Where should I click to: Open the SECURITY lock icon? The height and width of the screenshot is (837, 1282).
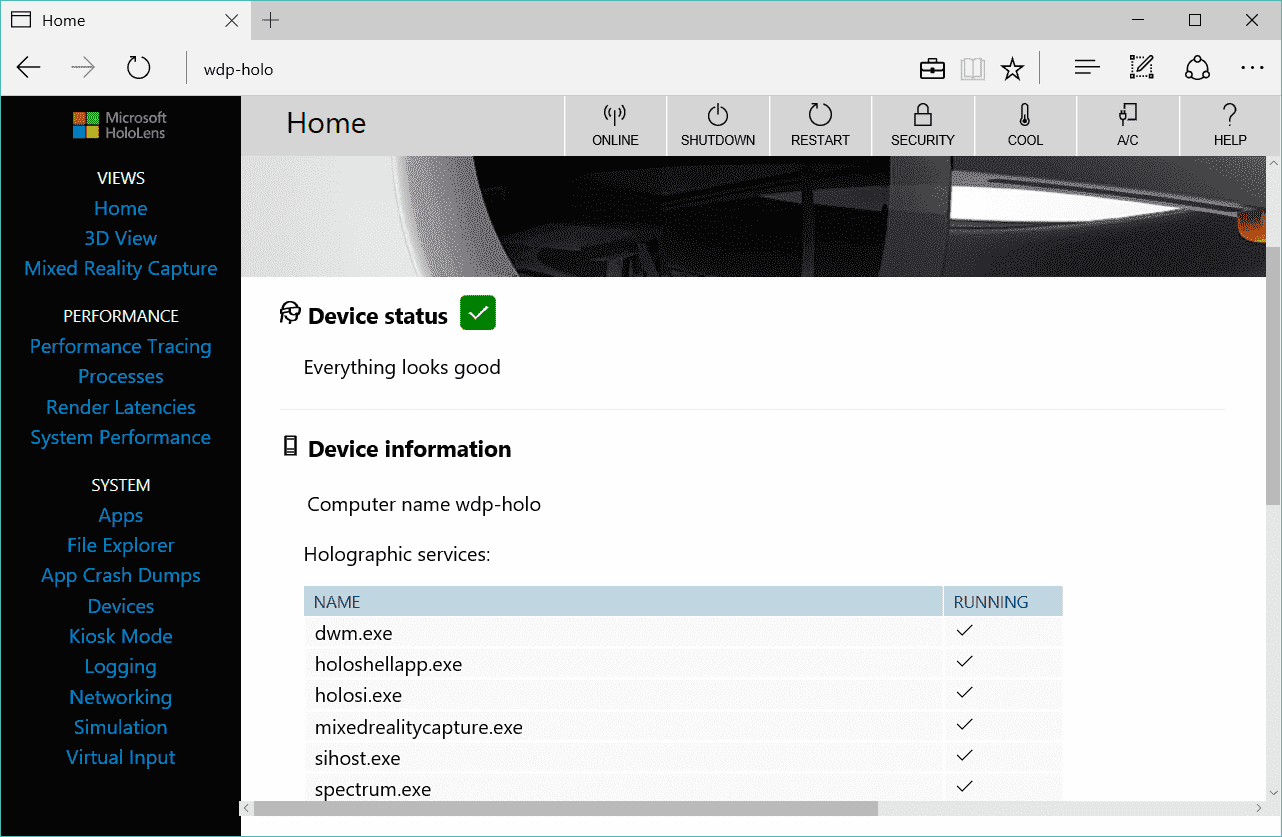point(923,114)
